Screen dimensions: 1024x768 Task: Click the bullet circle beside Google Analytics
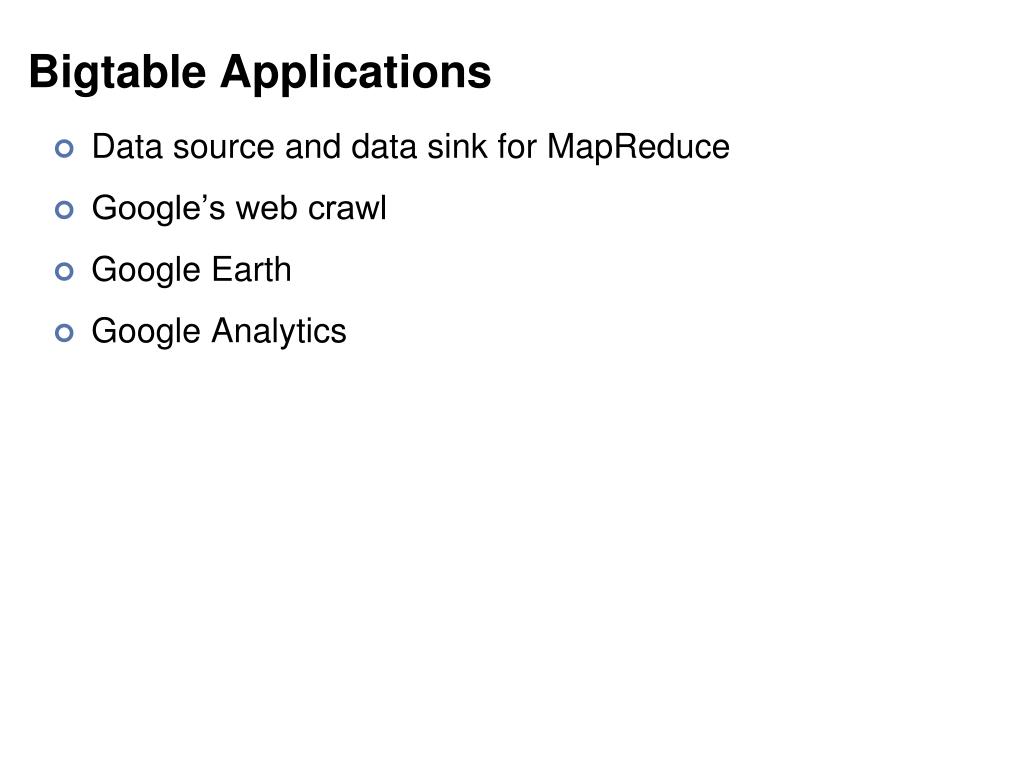click(x=64, y=333)
